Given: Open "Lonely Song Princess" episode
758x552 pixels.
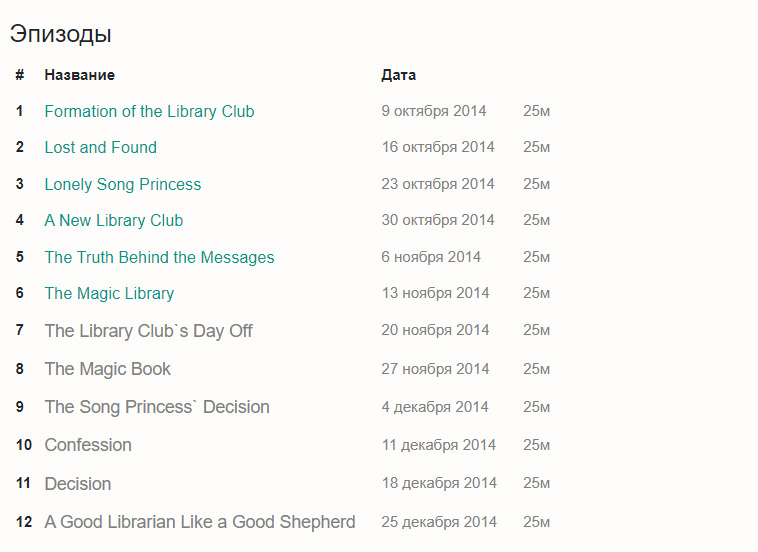Looking at the screenshot, I should click(122, 184).
